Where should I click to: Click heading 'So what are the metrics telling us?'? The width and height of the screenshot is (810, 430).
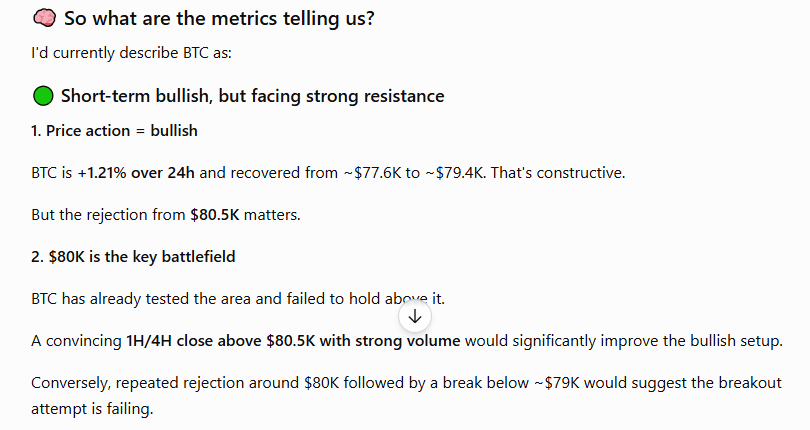point(219,19)
